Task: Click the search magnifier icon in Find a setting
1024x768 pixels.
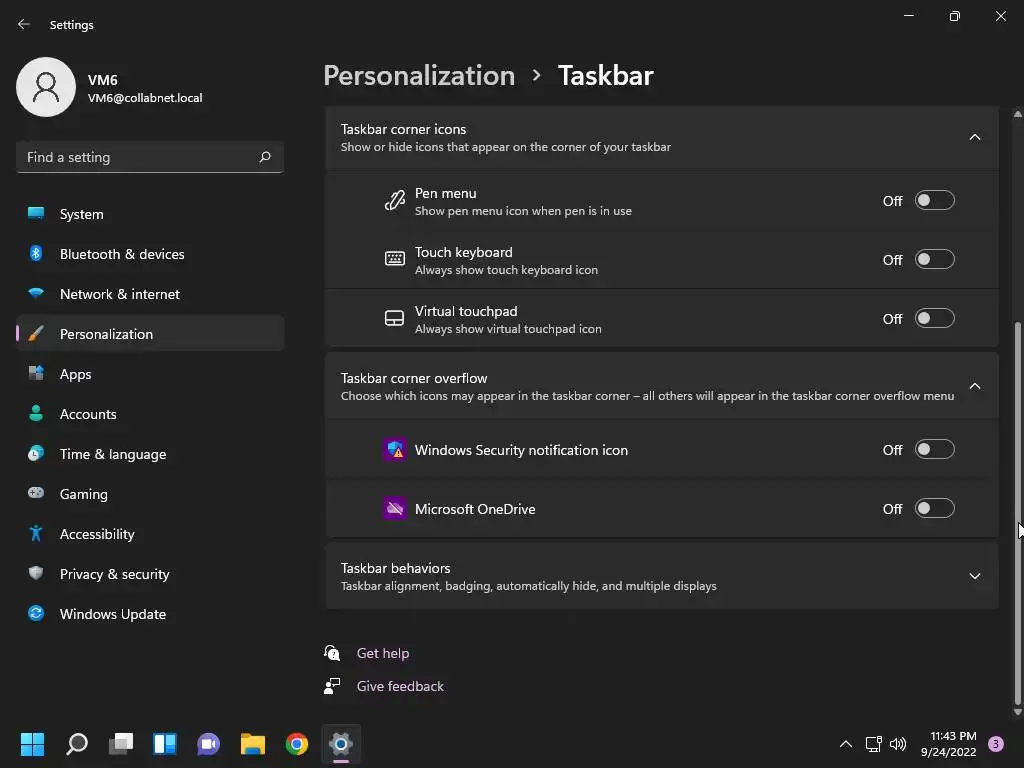Action: point(264,157)
